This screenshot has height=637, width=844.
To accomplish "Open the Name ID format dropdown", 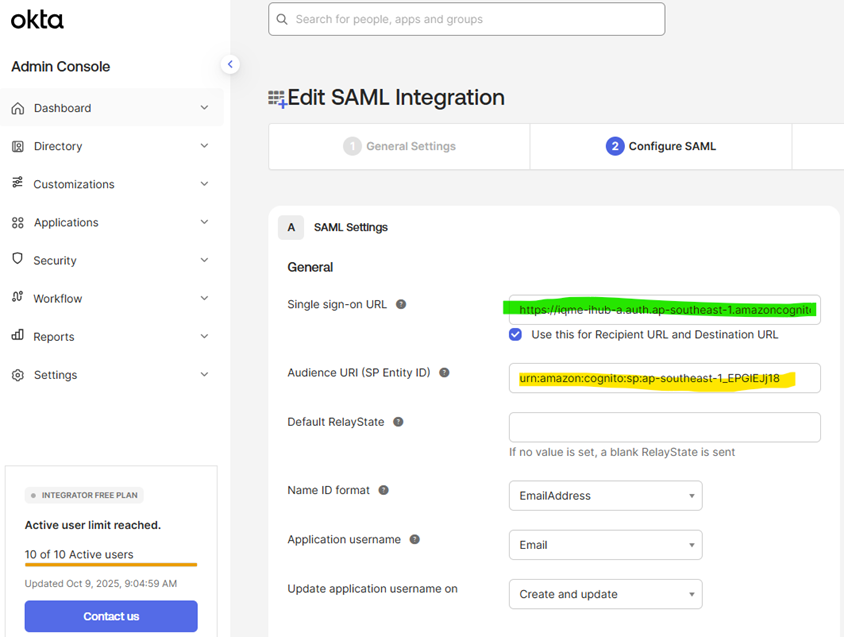I will [x=605, y=496].
